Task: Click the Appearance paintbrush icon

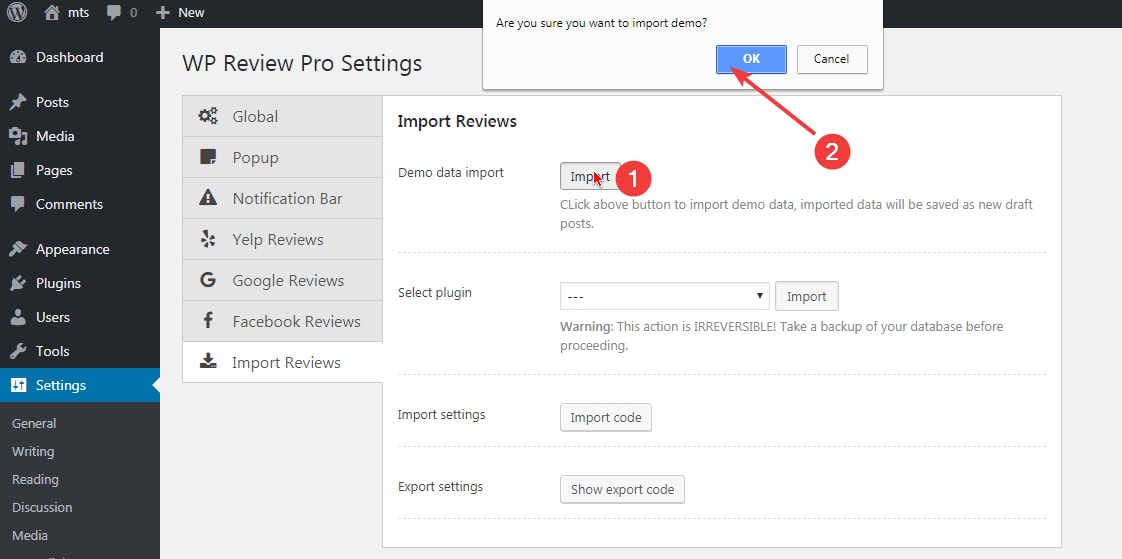Action: pyautogui.click(x=19, y=249)
